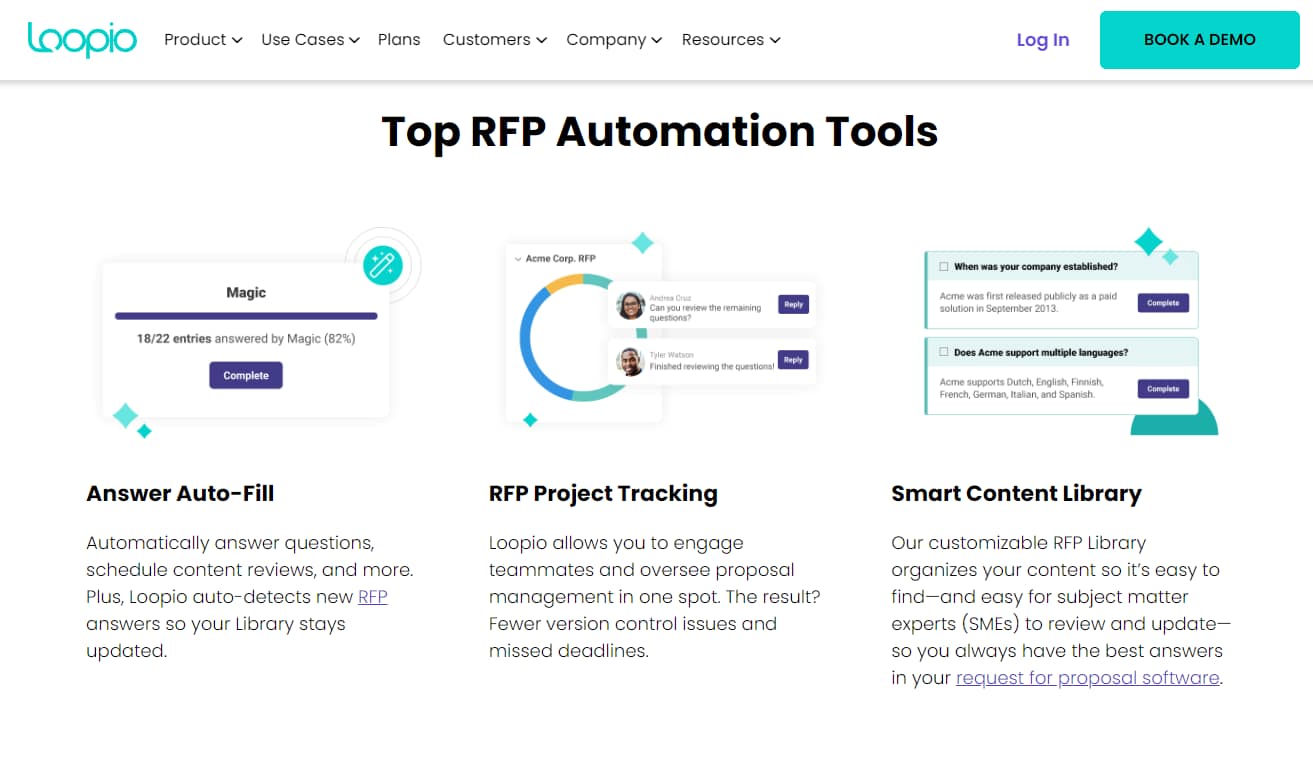This screenshot has width=1313, height=766.
Task: Click the Book a Demo button
Action: (1199, 40)
